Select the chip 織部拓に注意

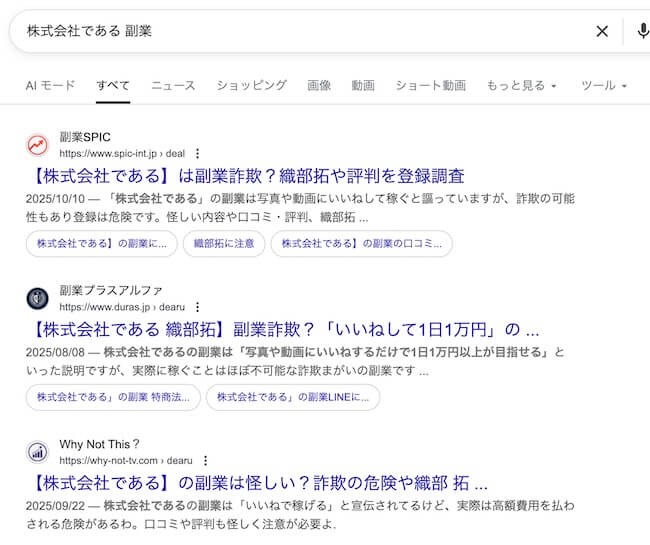pyautogui.click(x=224, y=244)
